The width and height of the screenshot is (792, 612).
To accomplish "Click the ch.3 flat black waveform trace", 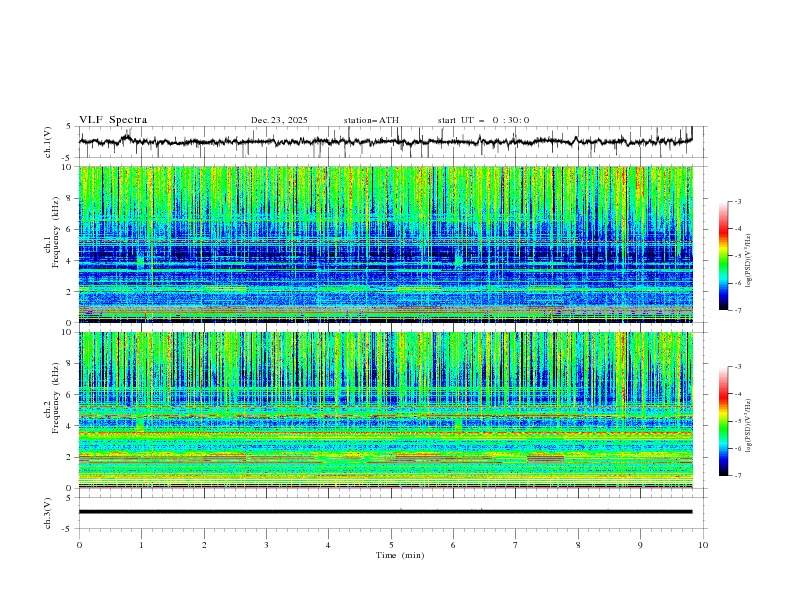I will pyautogui.click(x=385, y=512).
